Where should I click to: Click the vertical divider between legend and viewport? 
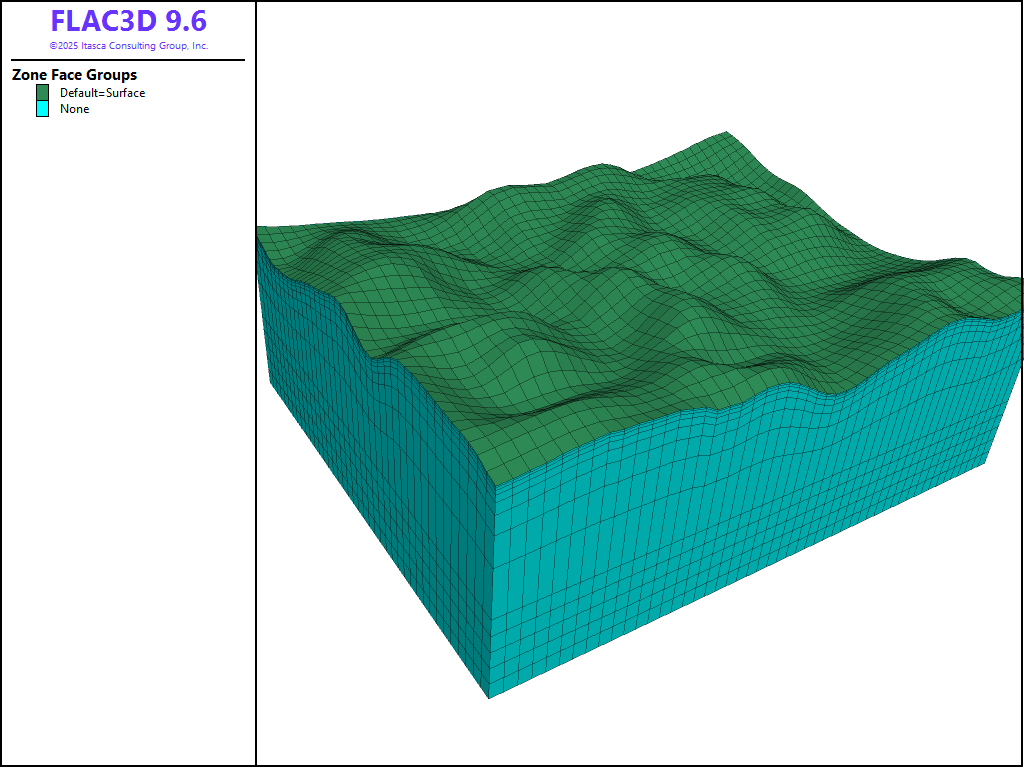(x=256, y=400)
